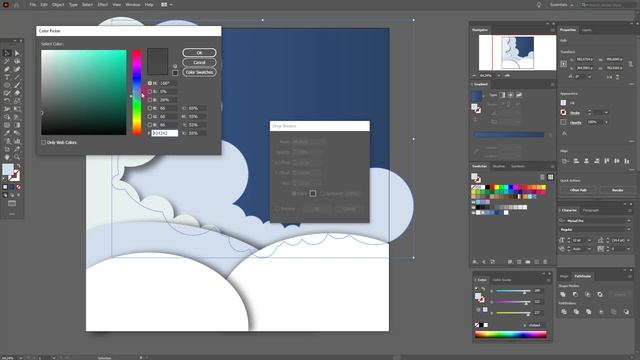The width and height of the screenshot is (640, 360).
Task: Click the Recolor quick action button
Action: coord(617,190)
